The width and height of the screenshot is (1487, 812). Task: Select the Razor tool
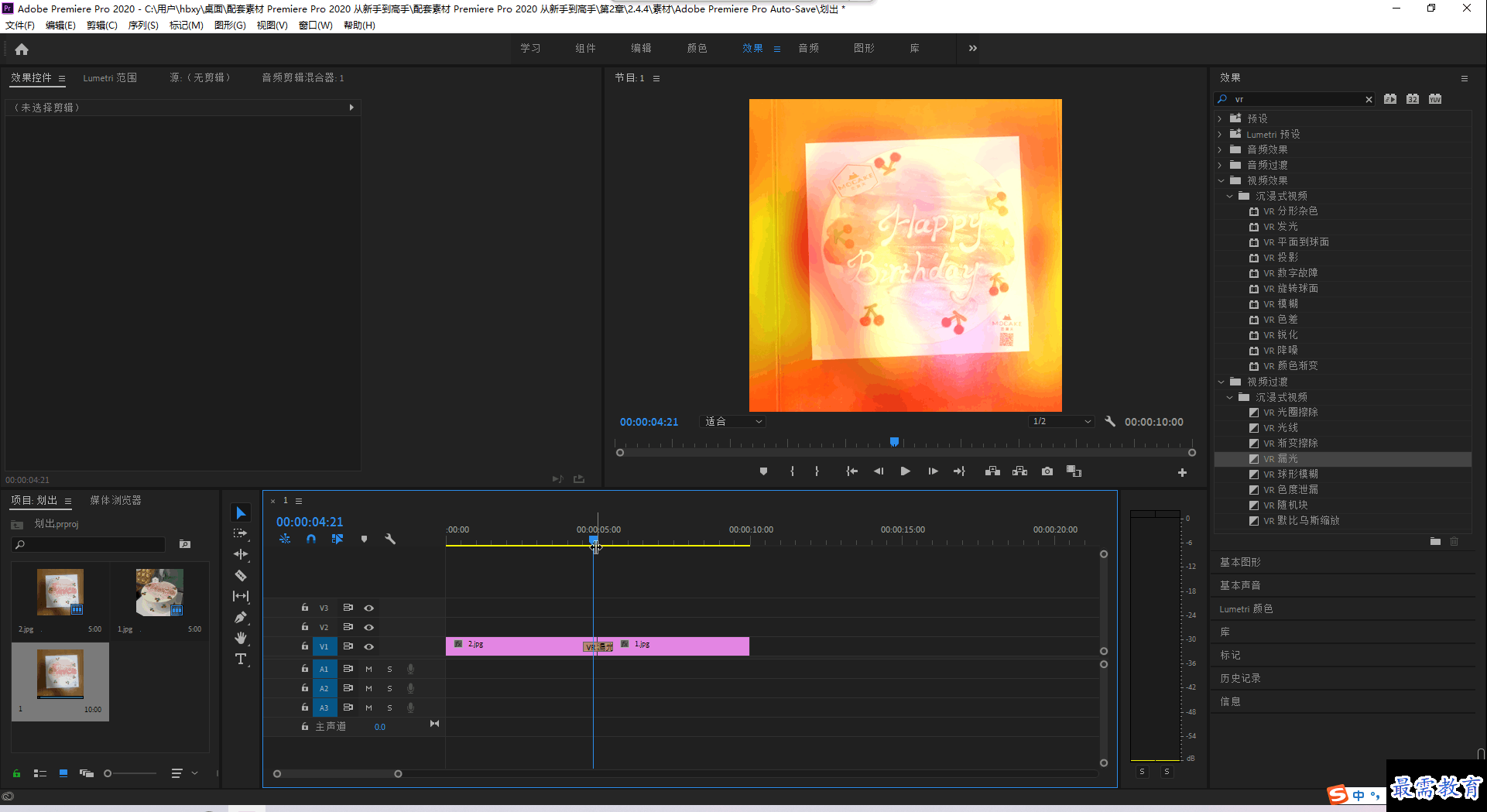241,575
